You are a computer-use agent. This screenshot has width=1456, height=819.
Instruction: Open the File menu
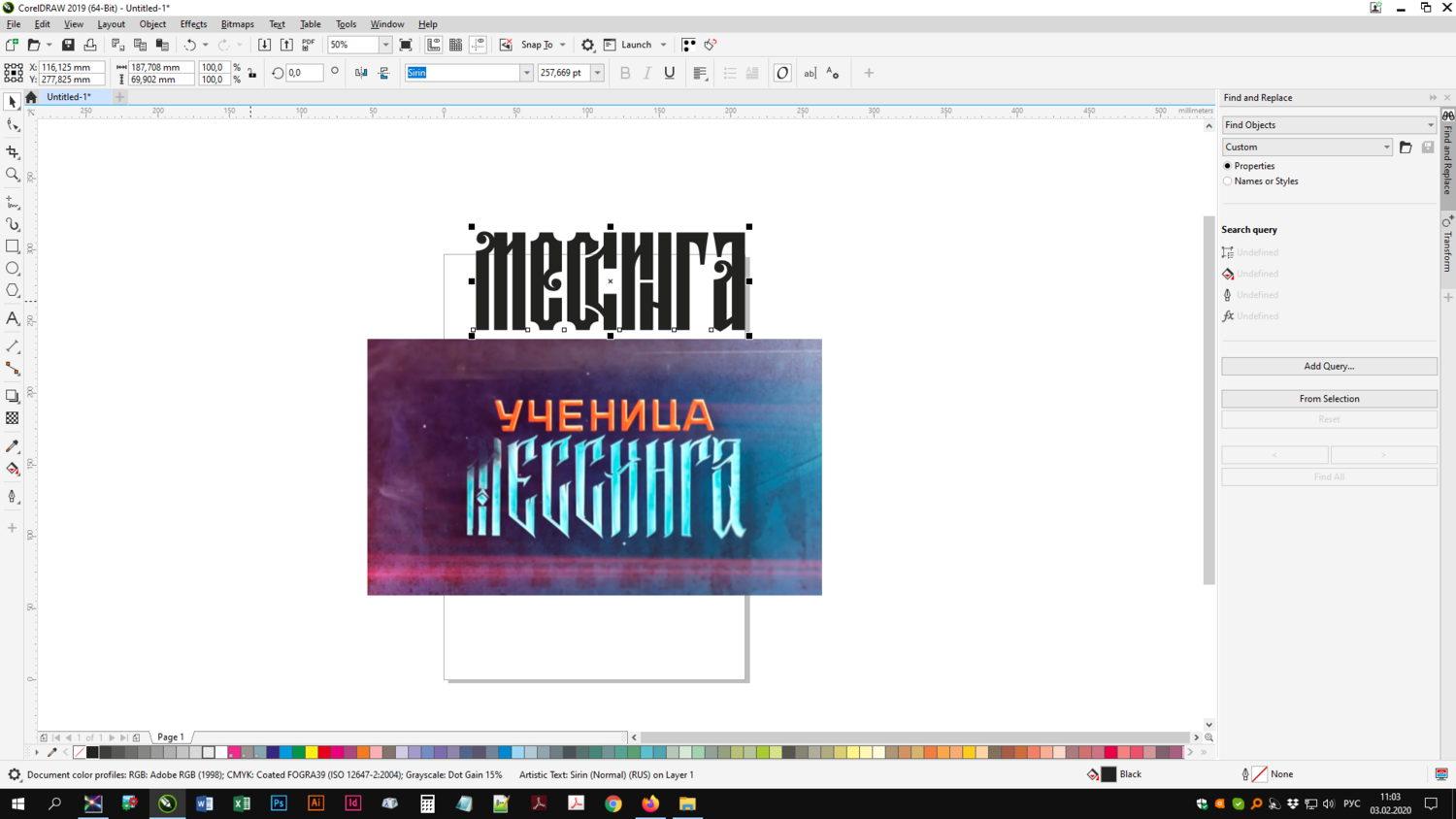pyautogui.click(x=14, y=24)
